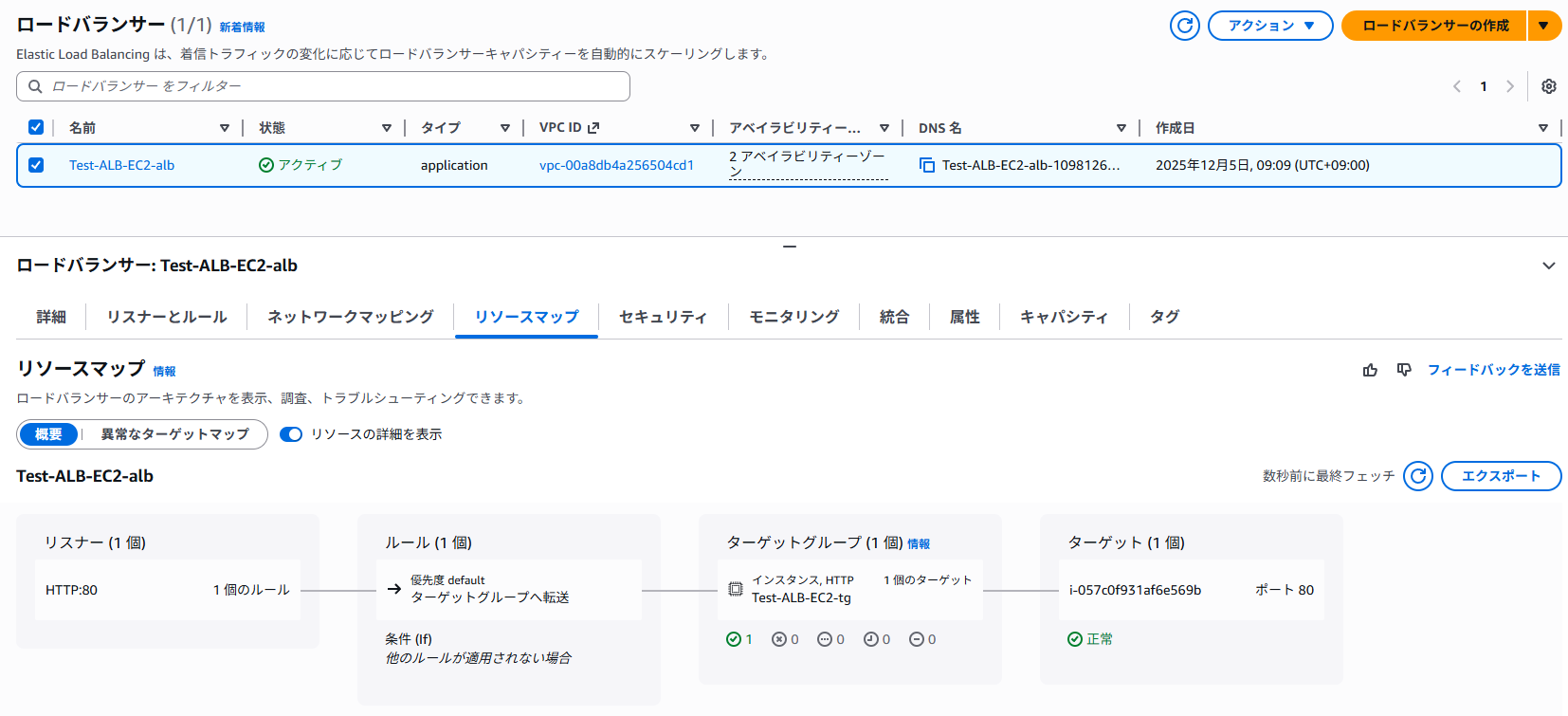Screen dimensions: 1568x716
Task: Open the アクション dropdown menu
Action: point(1269,26)
